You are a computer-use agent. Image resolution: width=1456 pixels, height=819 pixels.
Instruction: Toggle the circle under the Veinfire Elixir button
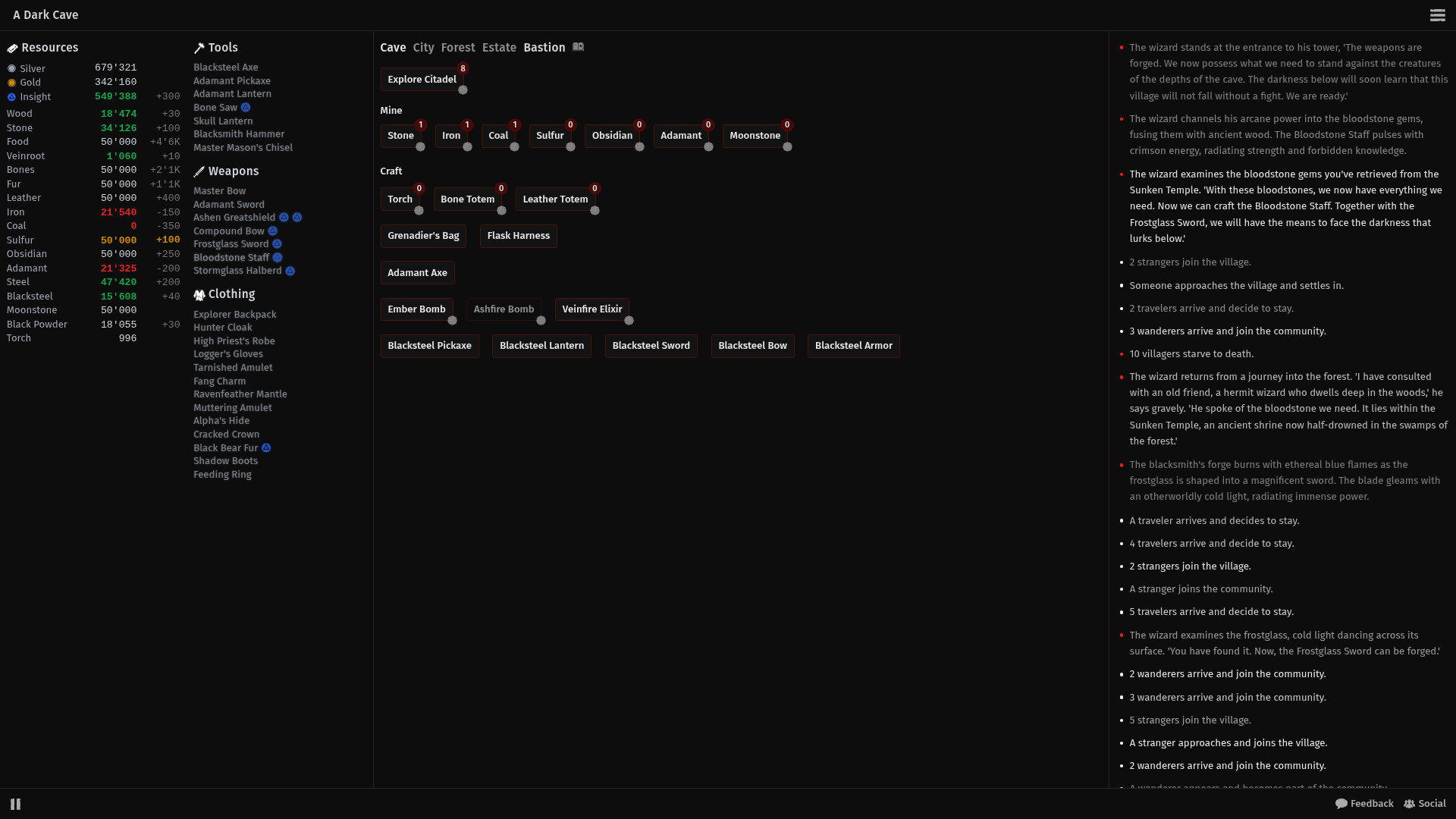pyautogui.click(x=629, y=321)
